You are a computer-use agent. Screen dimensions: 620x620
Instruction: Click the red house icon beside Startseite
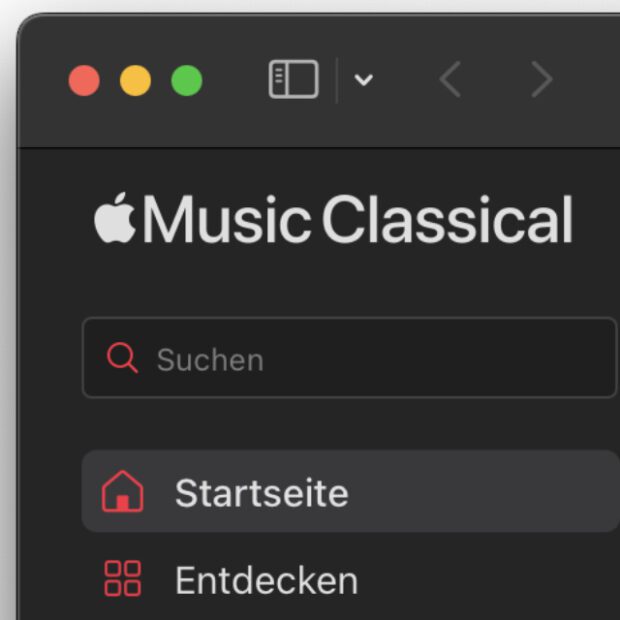[122, 492]
